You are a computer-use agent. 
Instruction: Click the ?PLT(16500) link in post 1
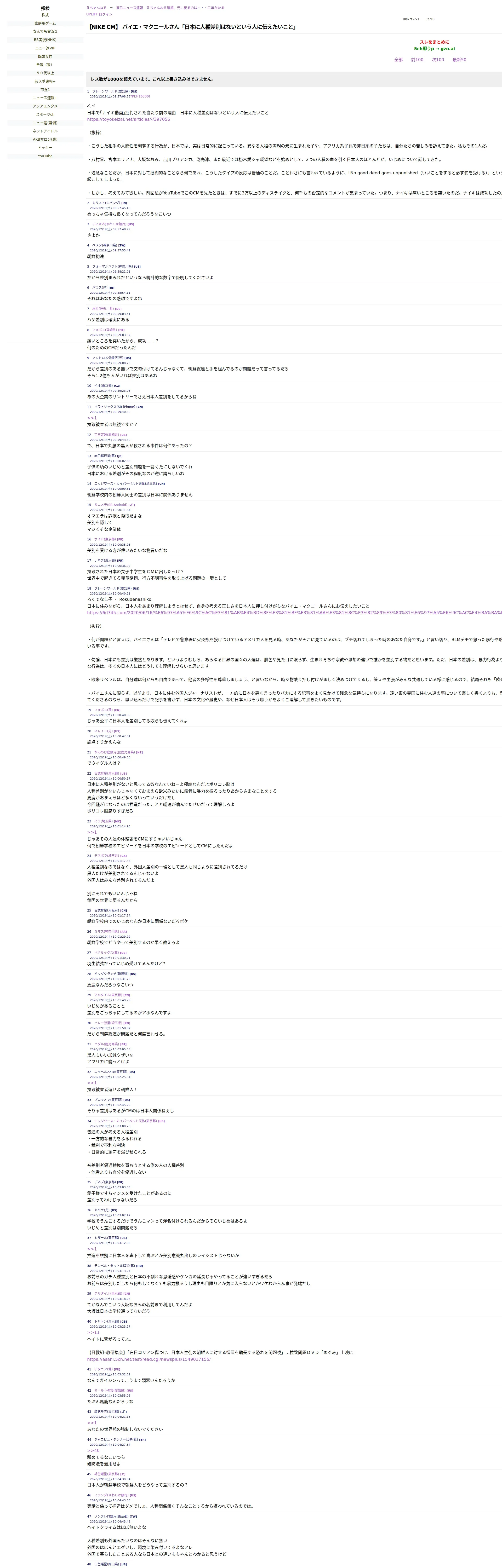tap(140, 96)
